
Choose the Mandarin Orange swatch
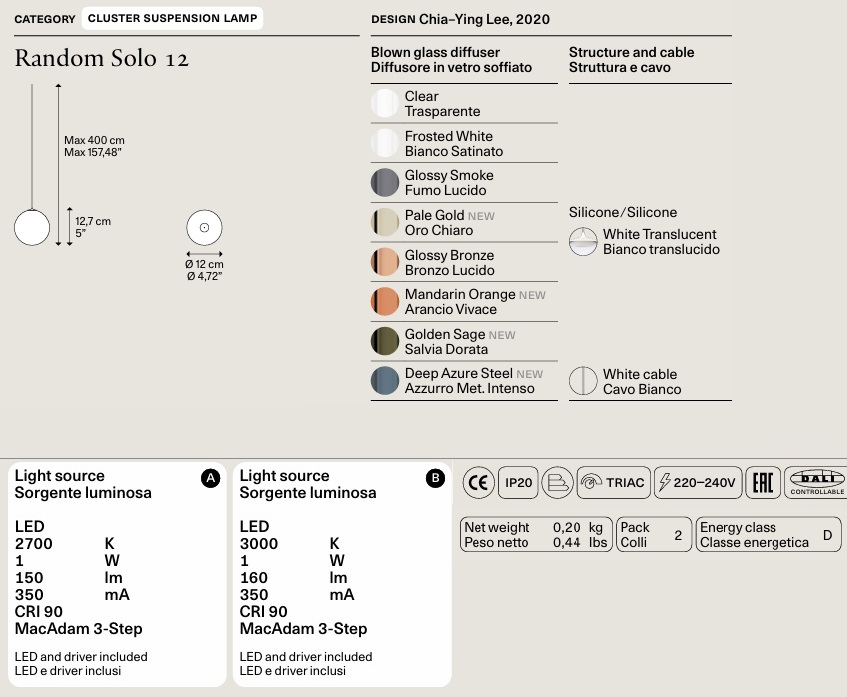click(x=385, y=301)
